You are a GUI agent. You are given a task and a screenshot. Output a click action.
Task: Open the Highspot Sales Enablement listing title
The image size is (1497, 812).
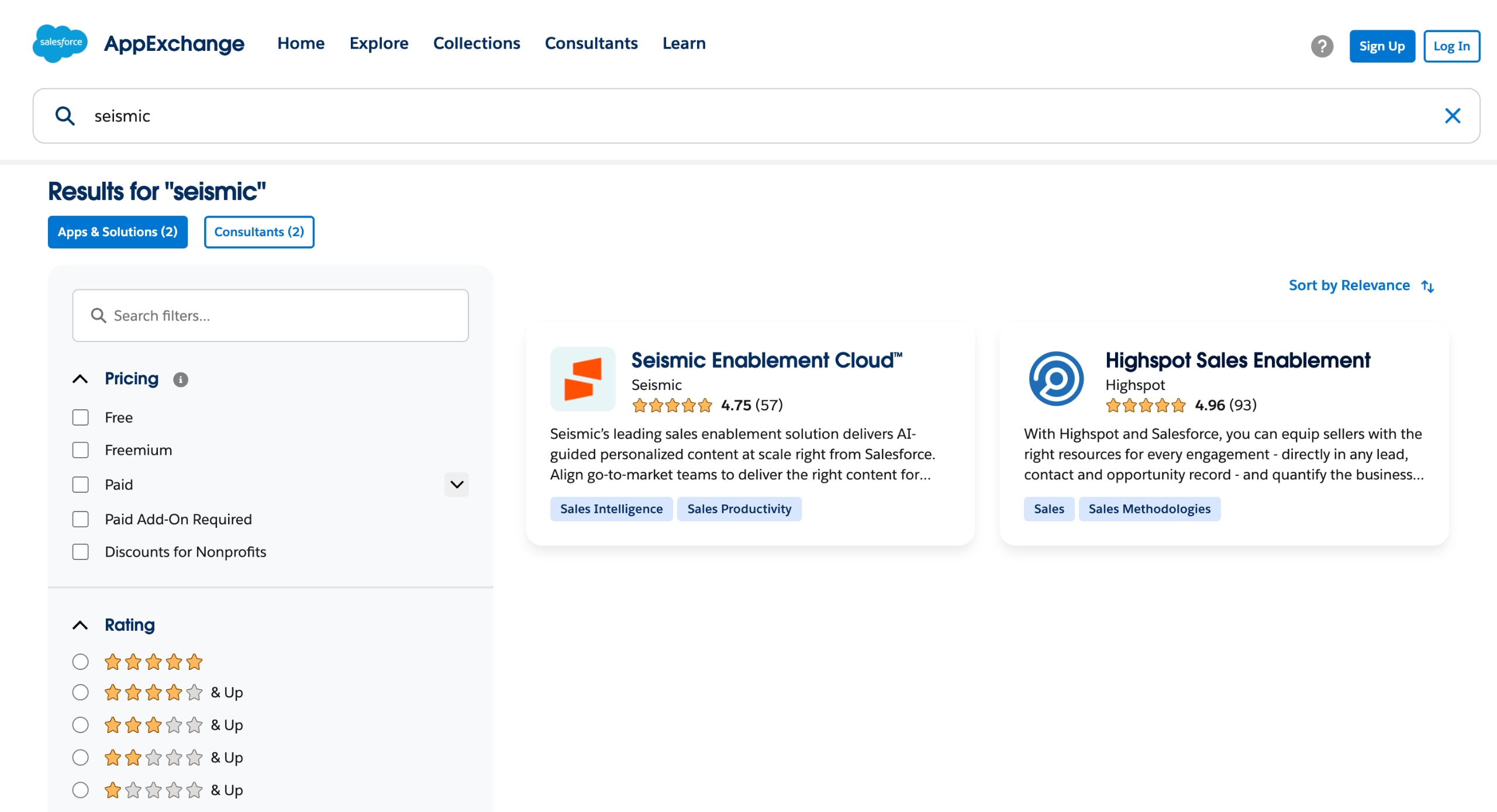[1237, 361]
